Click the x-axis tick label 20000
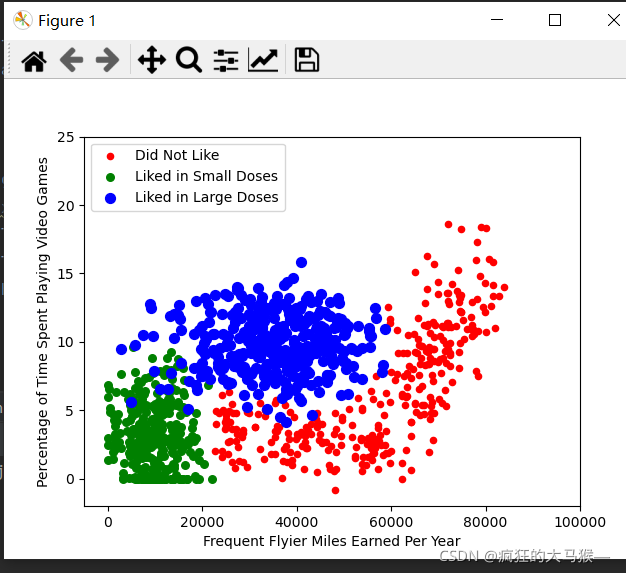626x573 pixels. pos(202,522)
